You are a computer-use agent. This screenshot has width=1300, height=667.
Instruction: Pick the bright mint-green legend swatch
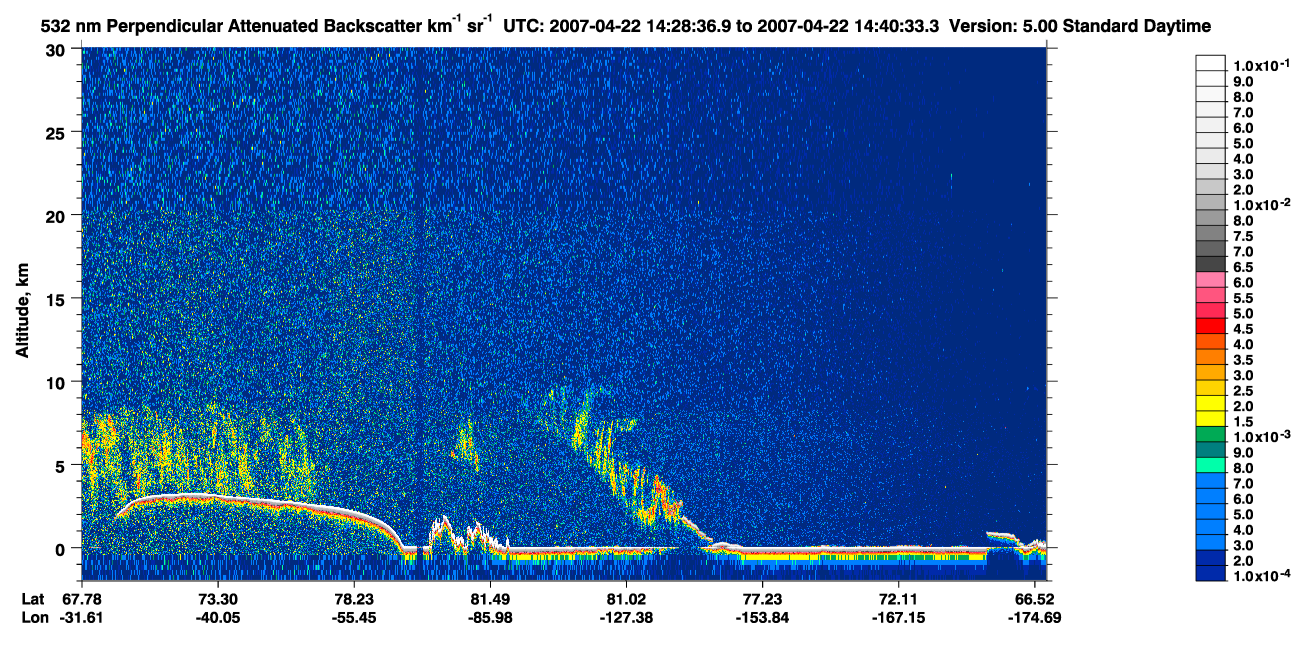click(x=1211, y=464)
